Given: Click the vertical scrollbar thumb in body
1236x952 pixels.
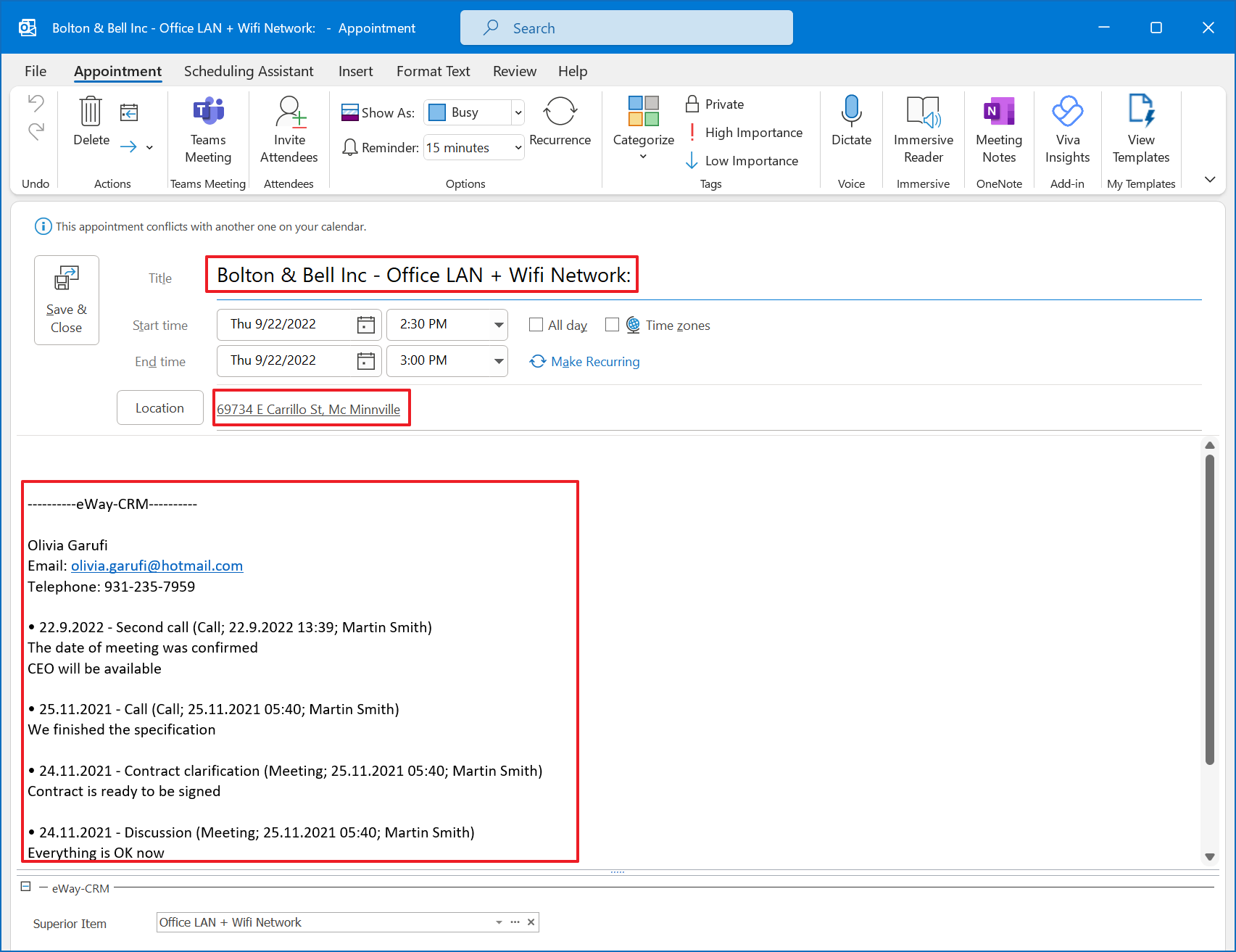Looking at the screenshot, I should click(x=1209, y=609).
